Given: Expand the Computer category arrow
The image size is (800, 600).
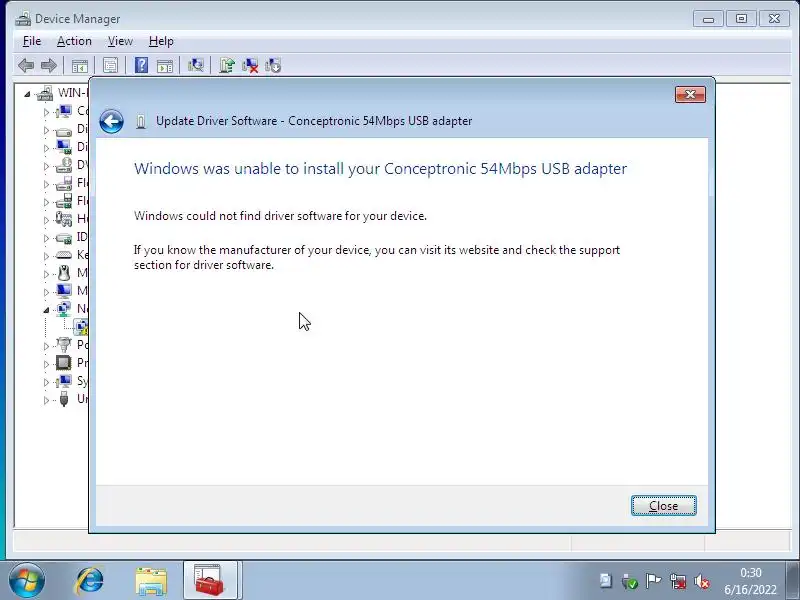Looking at the screenshot, I should coord(46,112).
